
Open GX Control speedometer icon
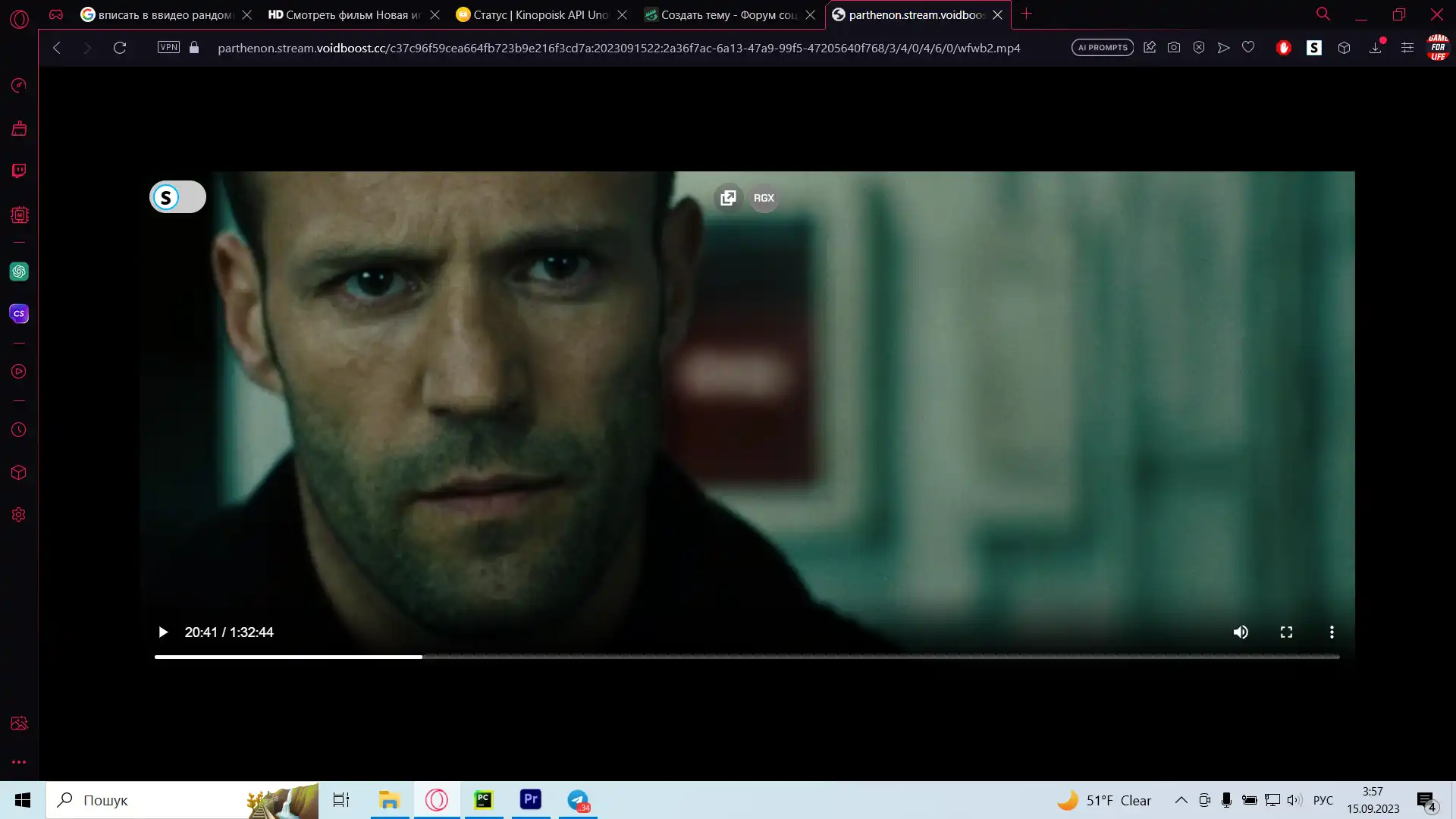[19, 85]
